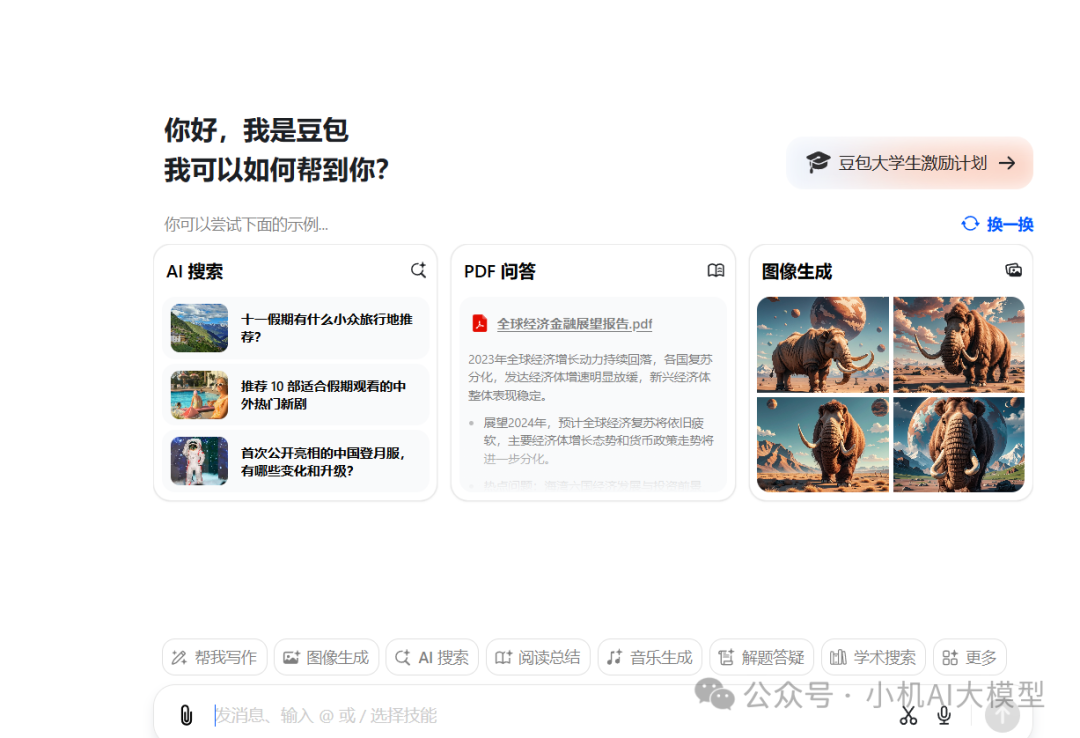Click the 展望2024年 bullet text
Screen dimensions: 1080x738
pos(599,440)
